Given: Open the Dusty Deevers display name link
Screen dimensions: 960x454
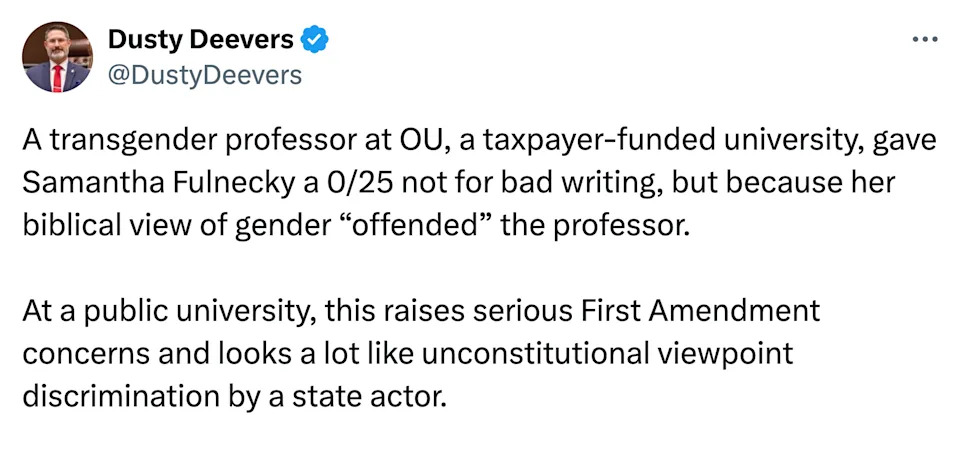Looking at the screenshot, I should click(x=200, y=41).
